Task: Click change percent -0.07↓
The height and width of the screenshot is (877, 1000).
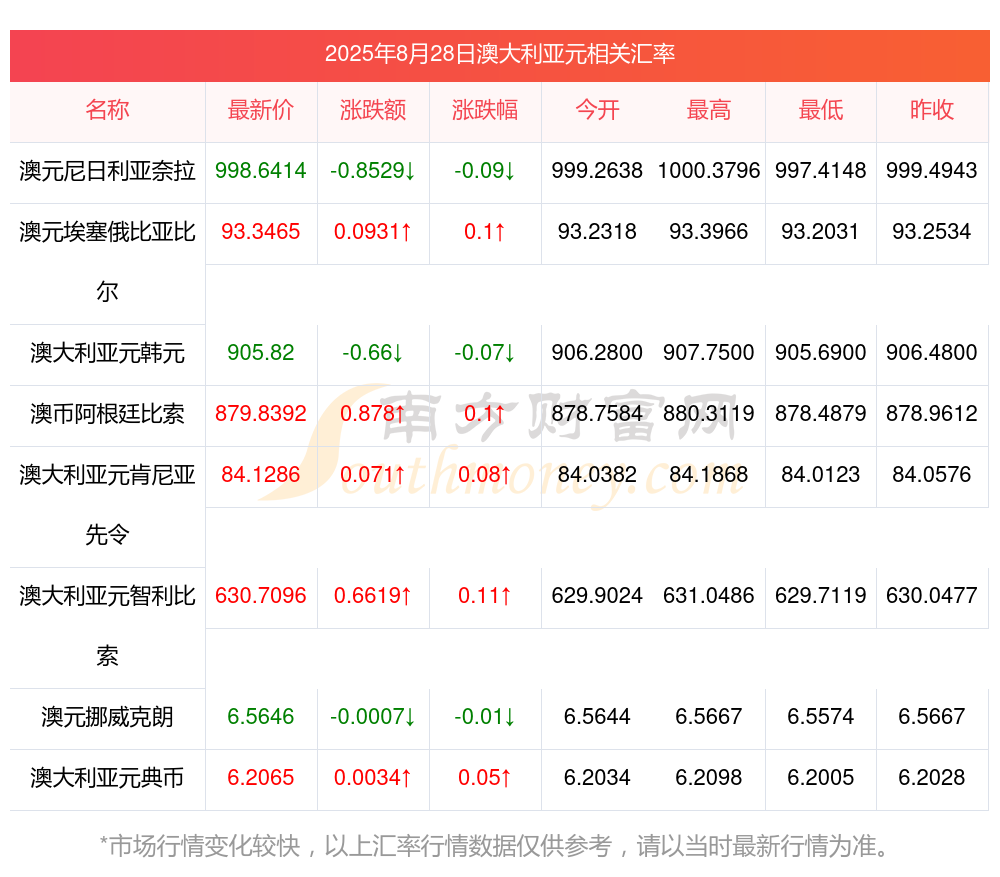Action: 485,353
